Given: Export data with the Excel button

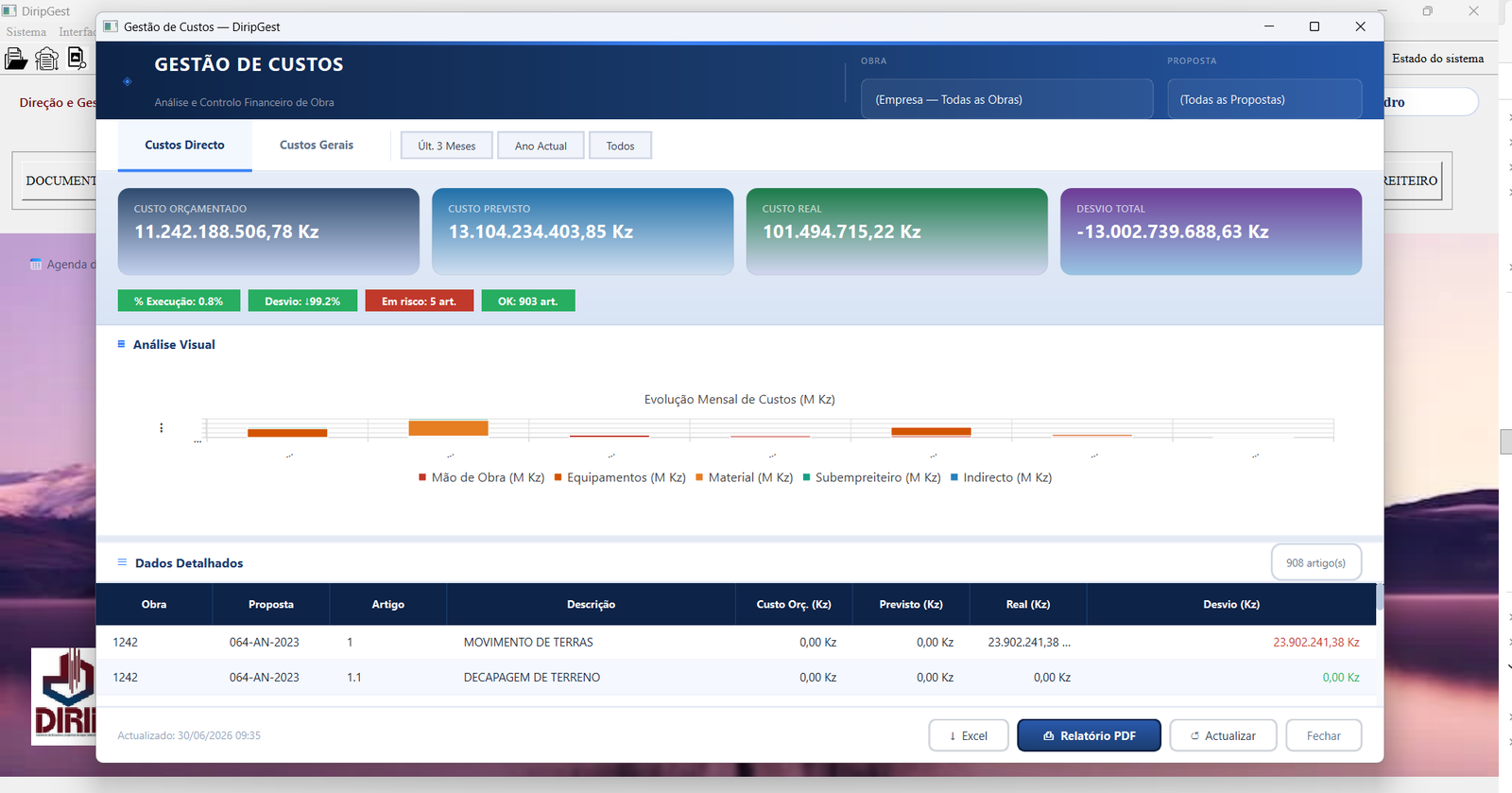Looking at the screenshot, I should (969, 735).
